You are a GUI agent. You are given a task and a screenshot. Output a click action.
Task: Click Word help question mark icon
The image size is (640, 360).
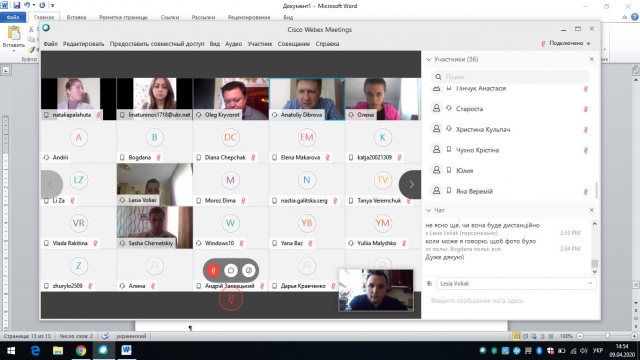pos(635,17)
